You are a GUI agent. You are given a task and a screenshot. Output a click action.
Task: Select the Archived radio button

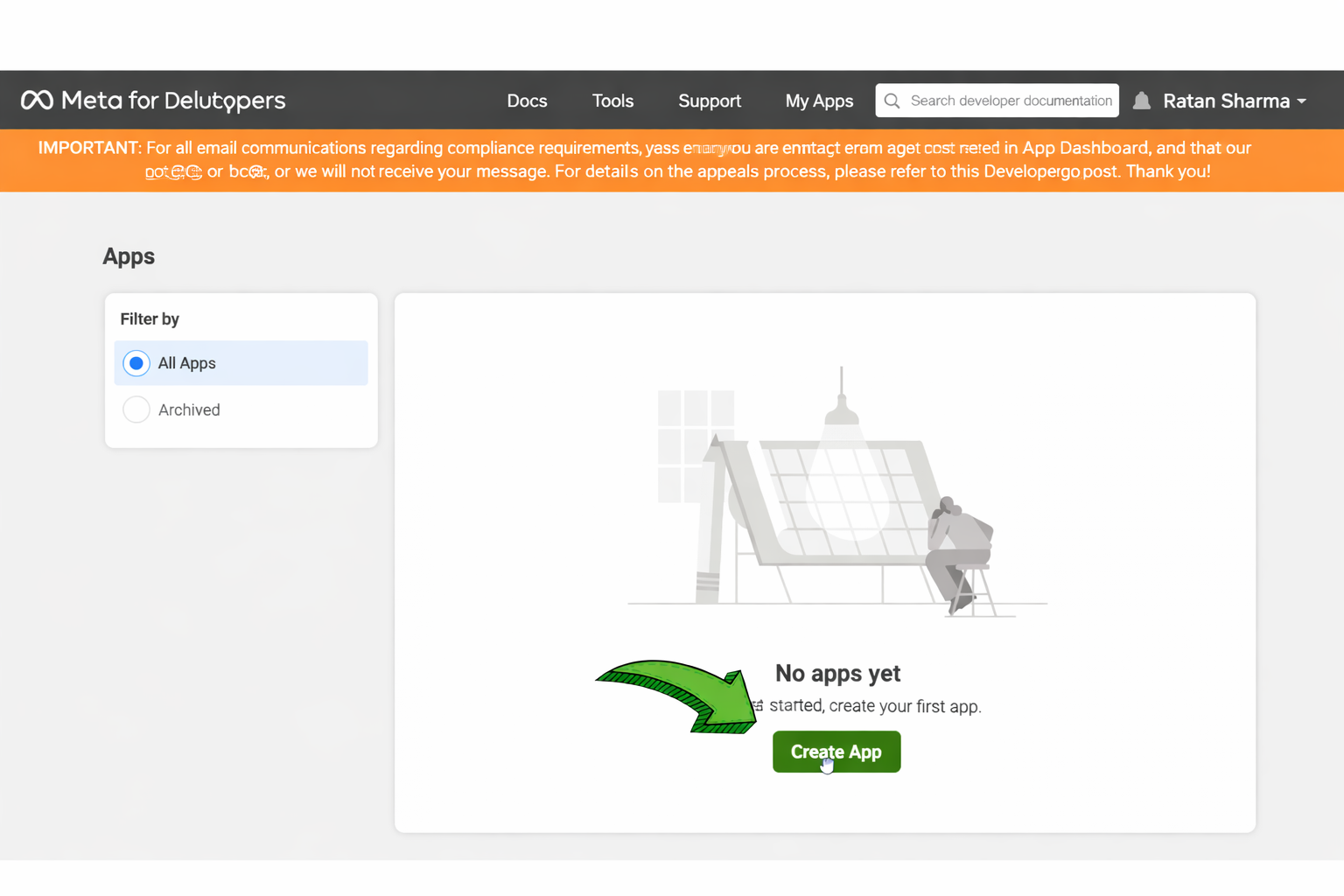coord(136,409)
